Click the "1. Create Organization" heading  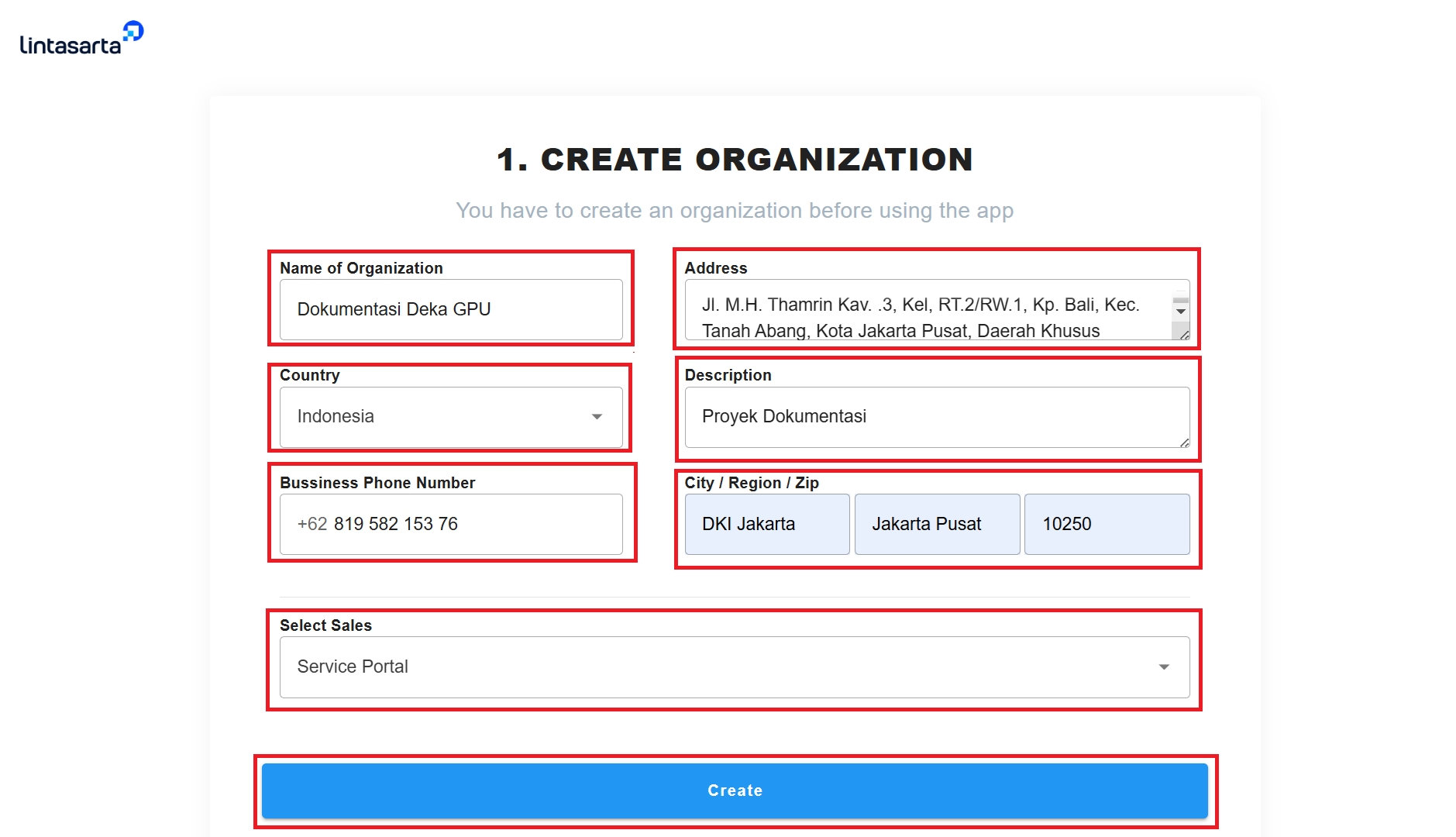[734, 160]
